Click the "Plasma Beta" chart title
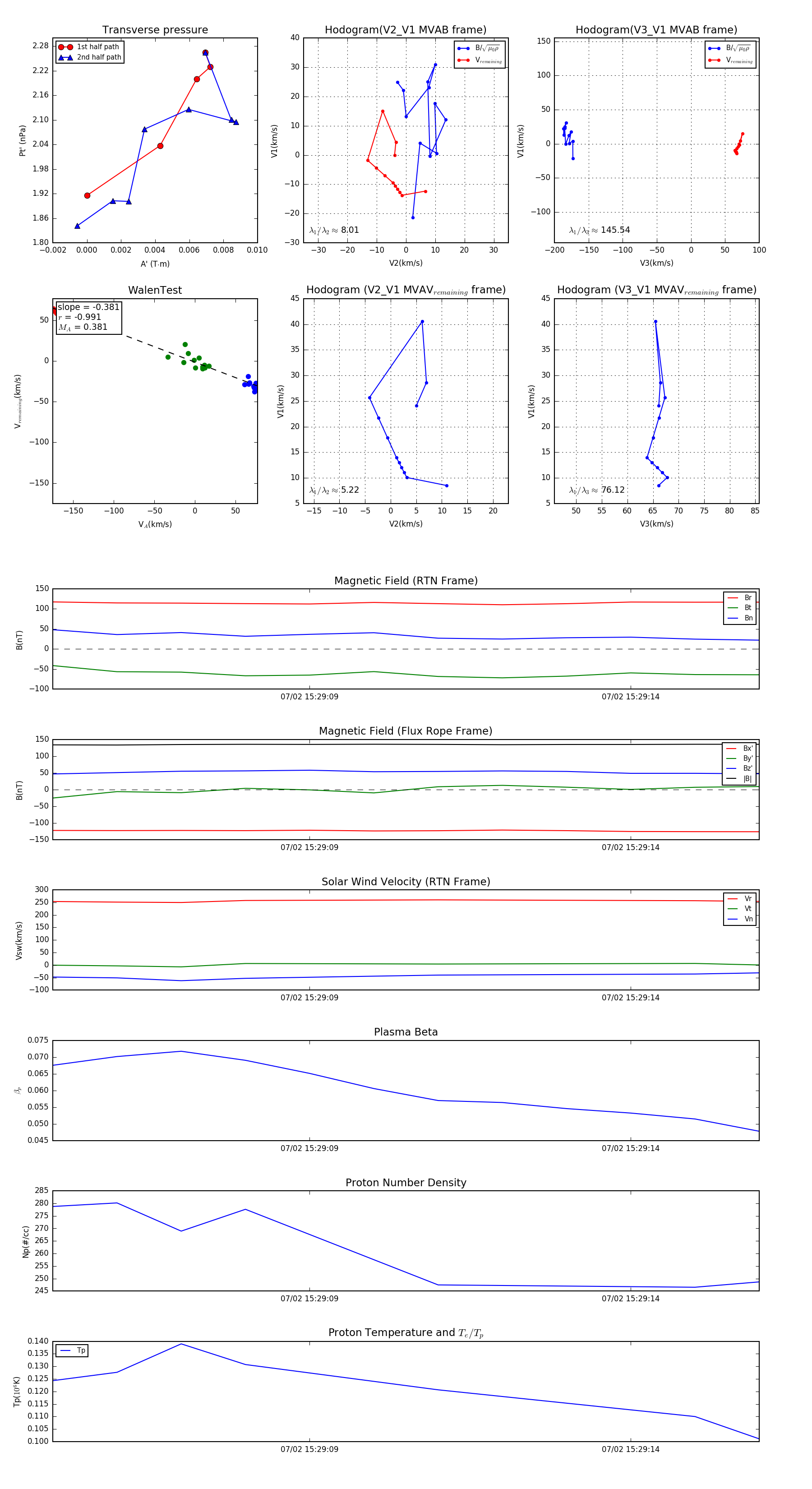812x1489 pixels. coord(406,1032)
